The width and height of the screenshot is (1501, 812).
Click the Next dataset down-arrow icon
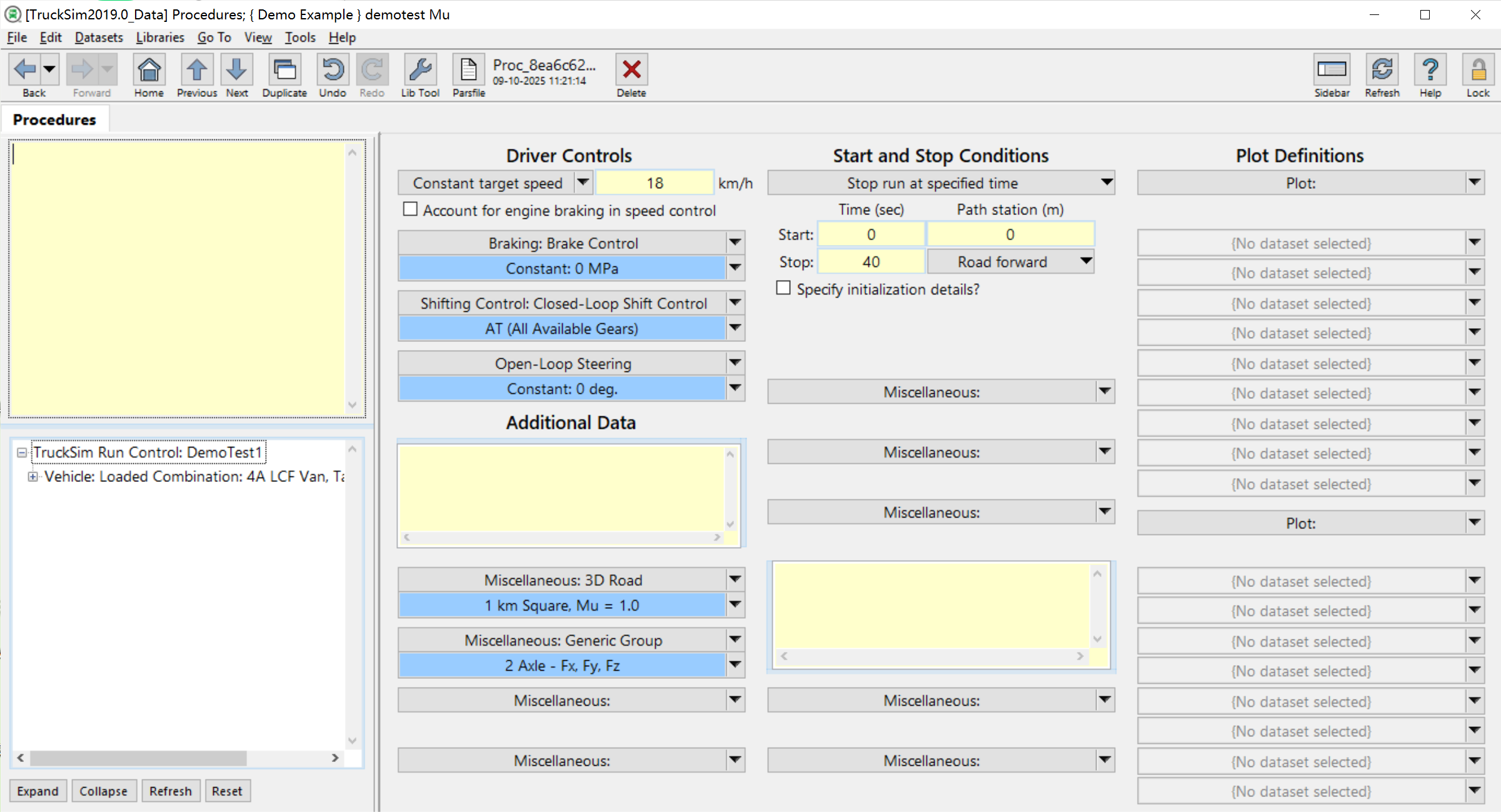point(237,69)
